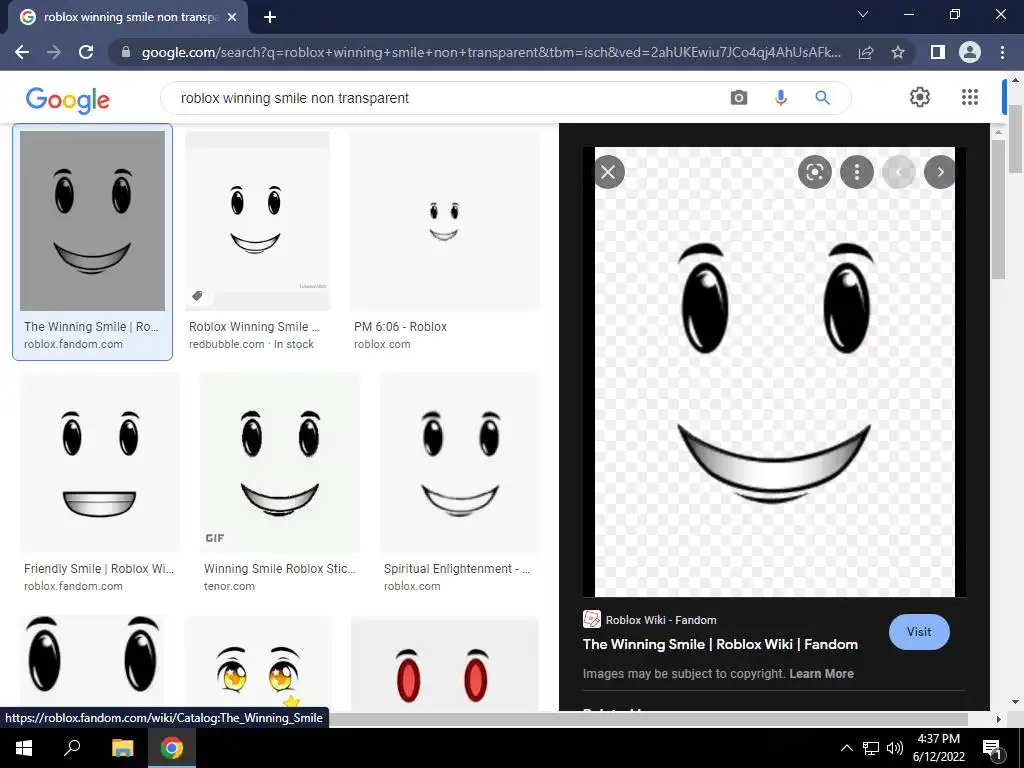This screenshot has height=768, width=1024.
Task: Click the padlock site info icon
Action: pyautogui.click(x=126, y=52)
